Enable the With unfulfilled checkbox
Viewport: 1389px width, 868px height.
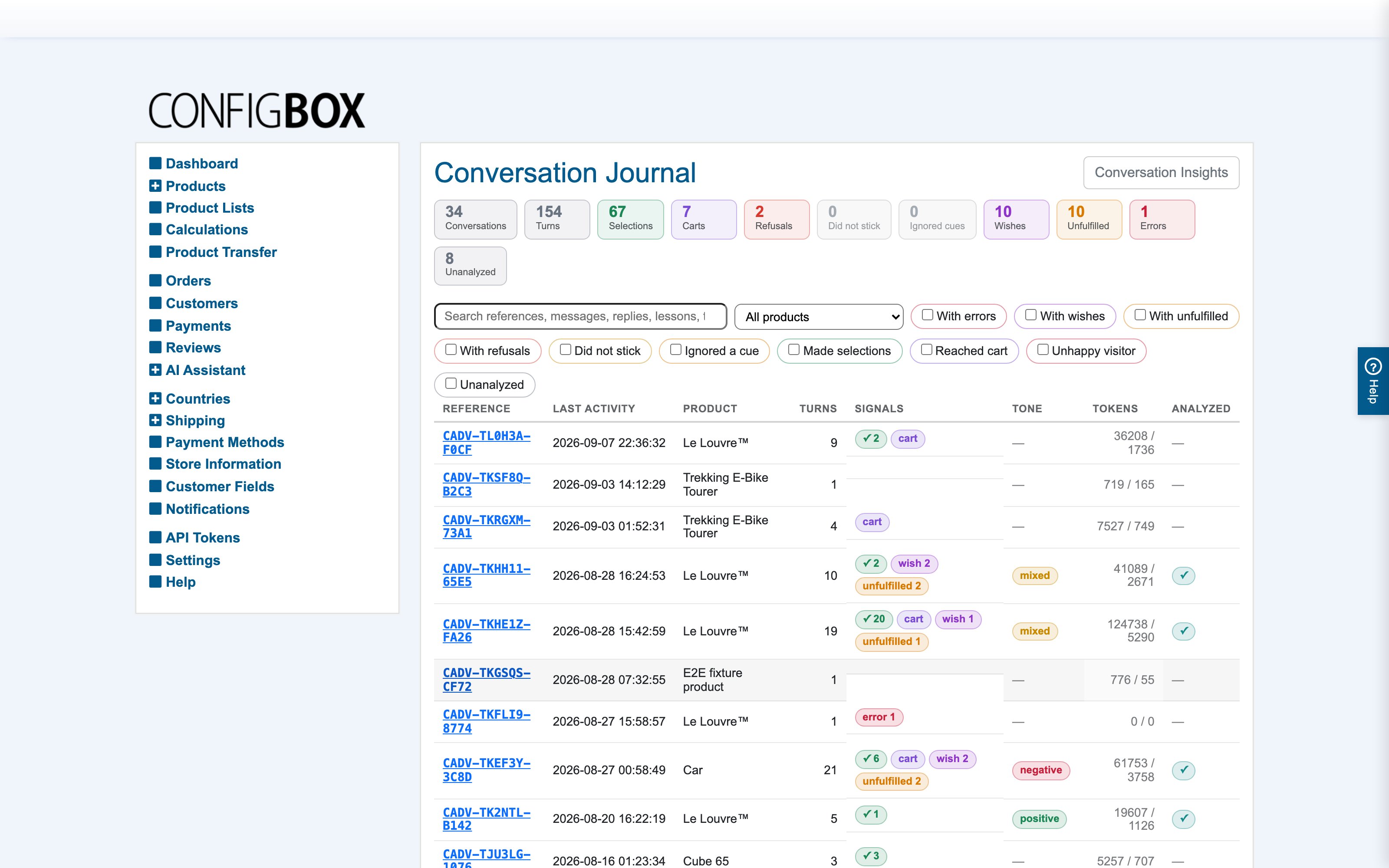tap(1140, 315)
